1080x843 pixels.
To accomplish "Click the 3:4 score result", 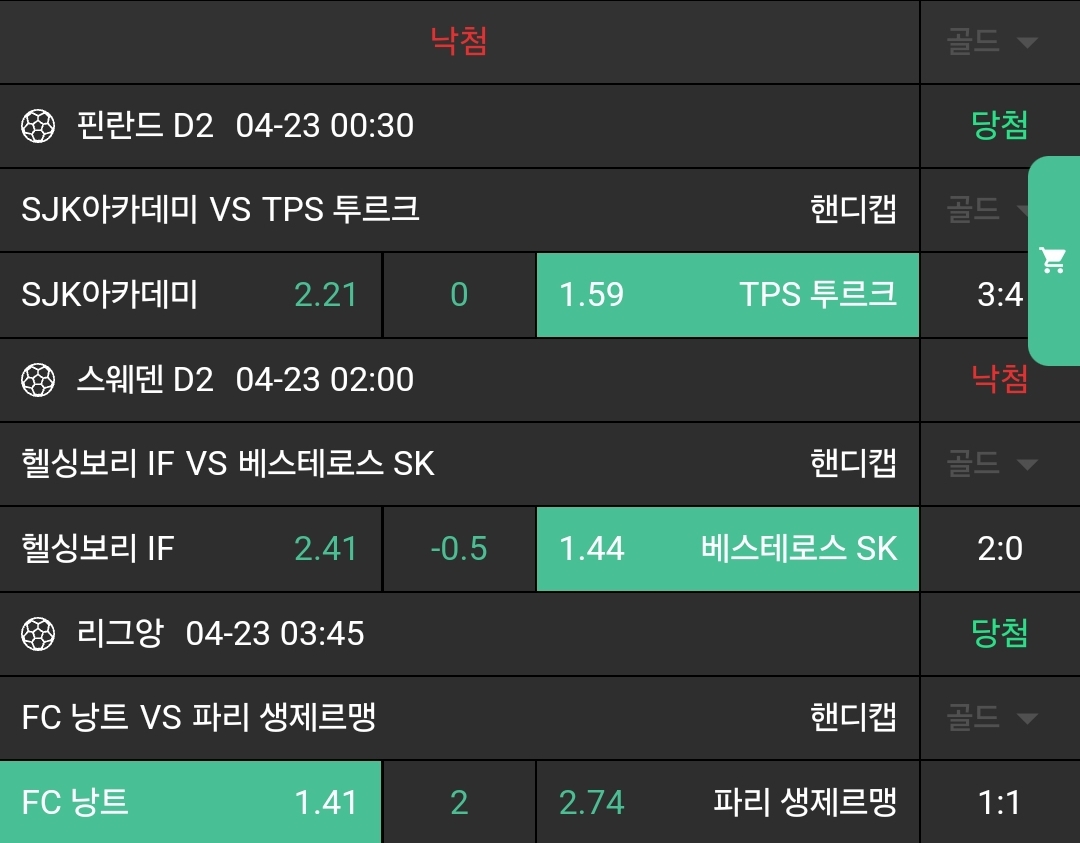I will pyautogui.click(x=999, y=295).
